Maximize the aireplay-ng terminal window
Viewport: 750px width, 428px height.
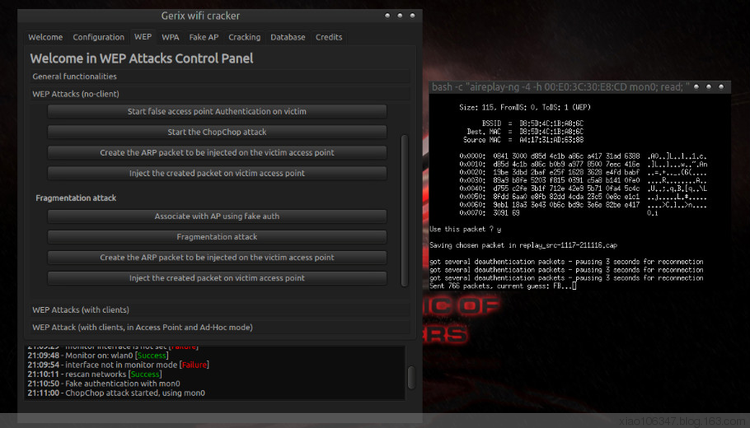709,87
